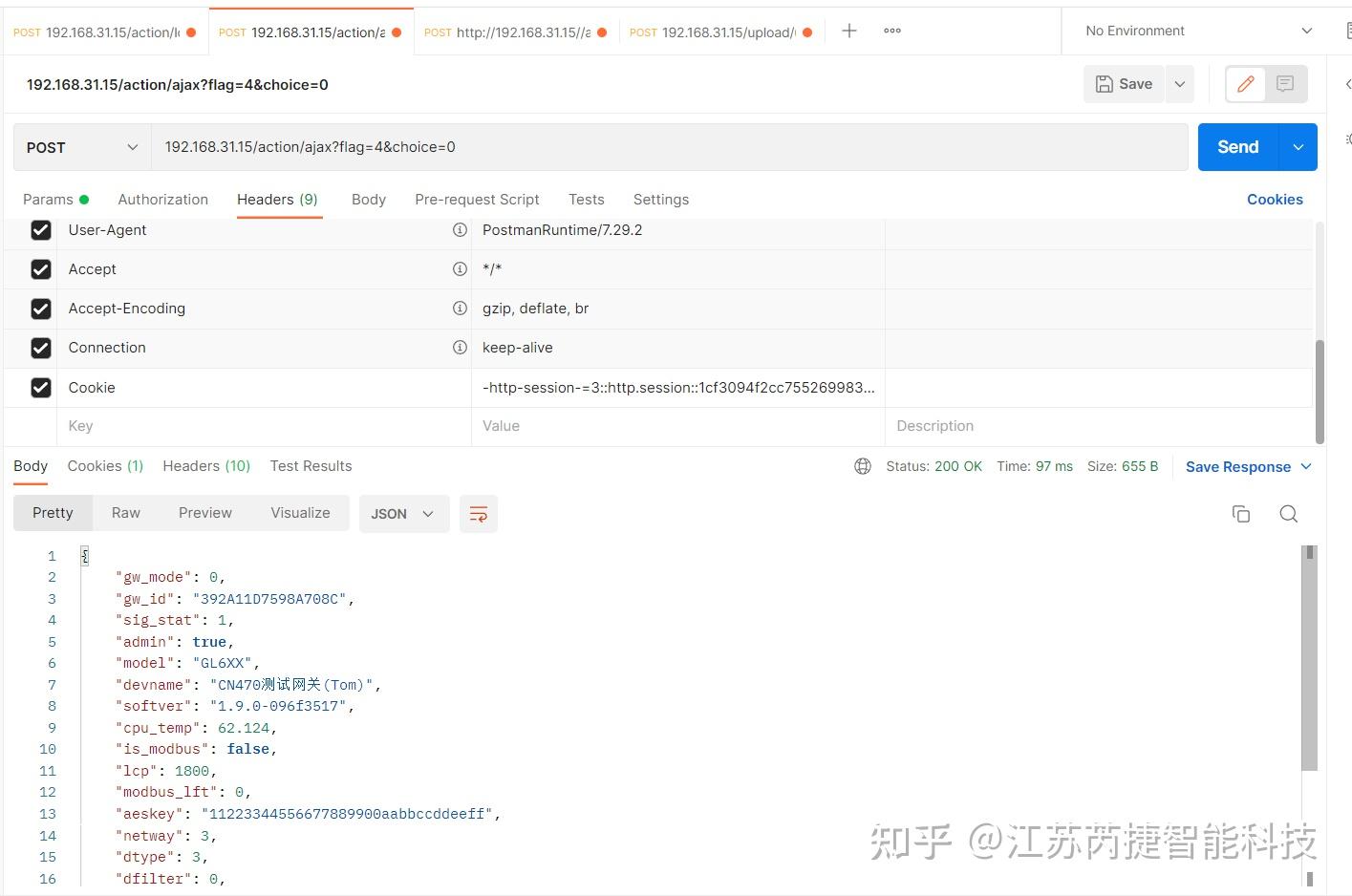This screenshot has width=1352, height=896.
Task: Copy the JSON response body
Action: point(1240,513)
